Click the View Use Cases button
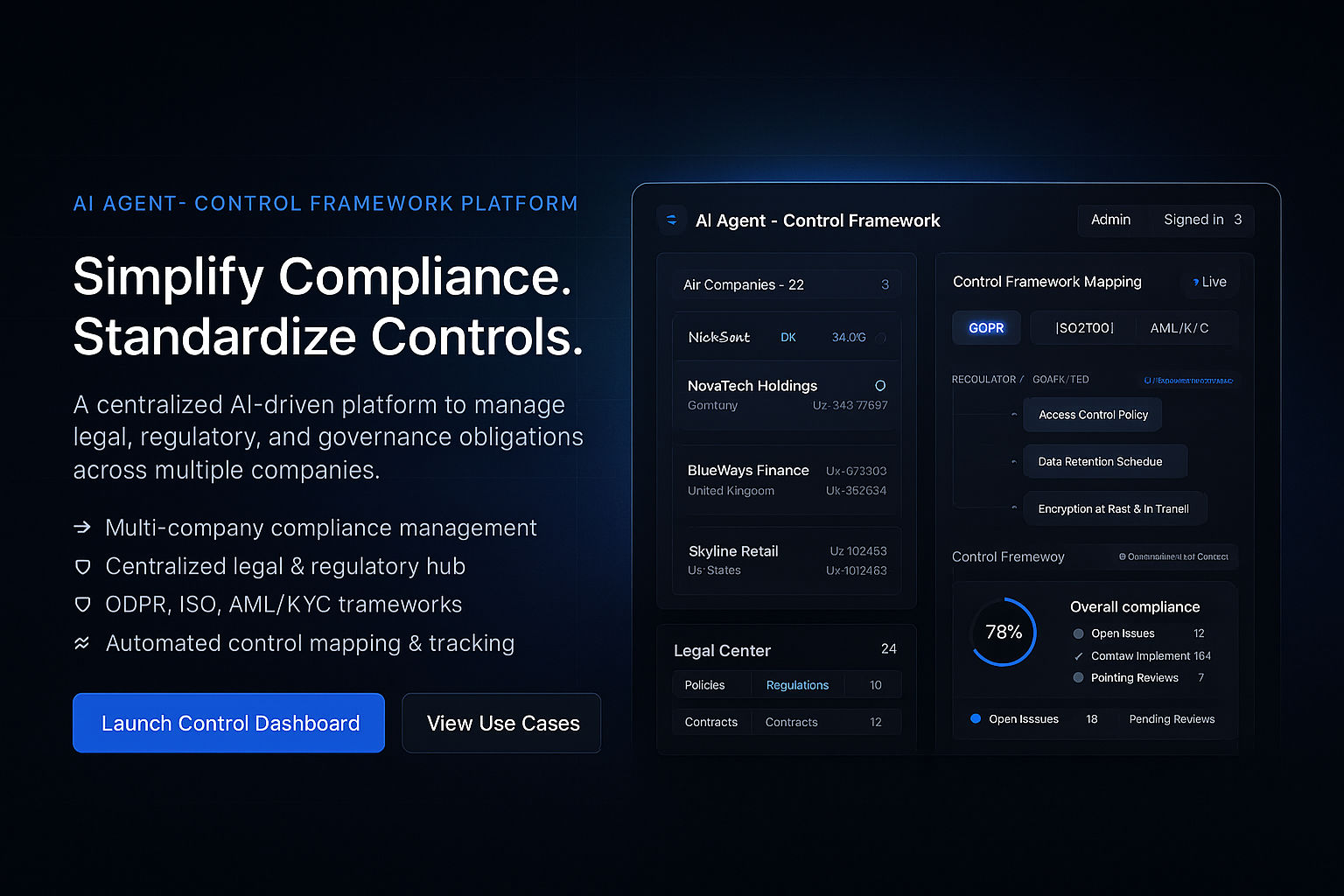Viewport: 1344px width, 896px height. (x=500, y=723)
